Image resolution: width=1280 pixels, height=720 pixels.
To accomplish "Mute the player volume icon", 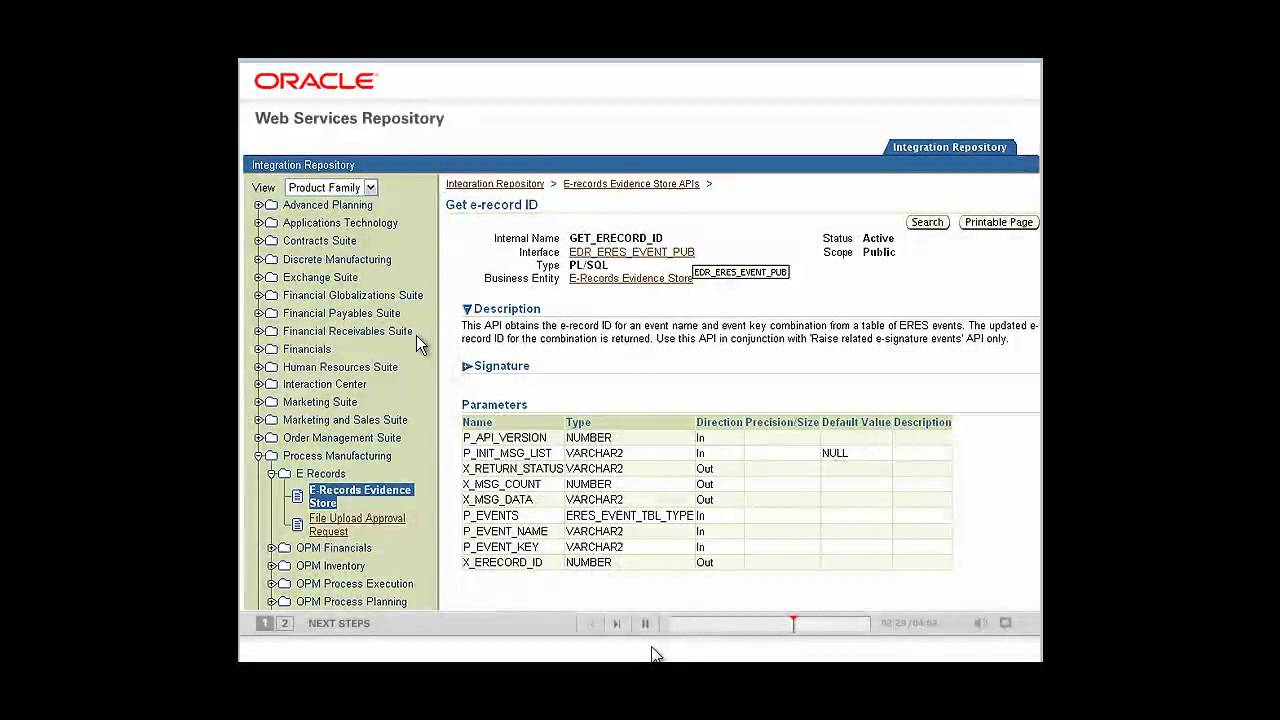I will click(x=980, y=623).
